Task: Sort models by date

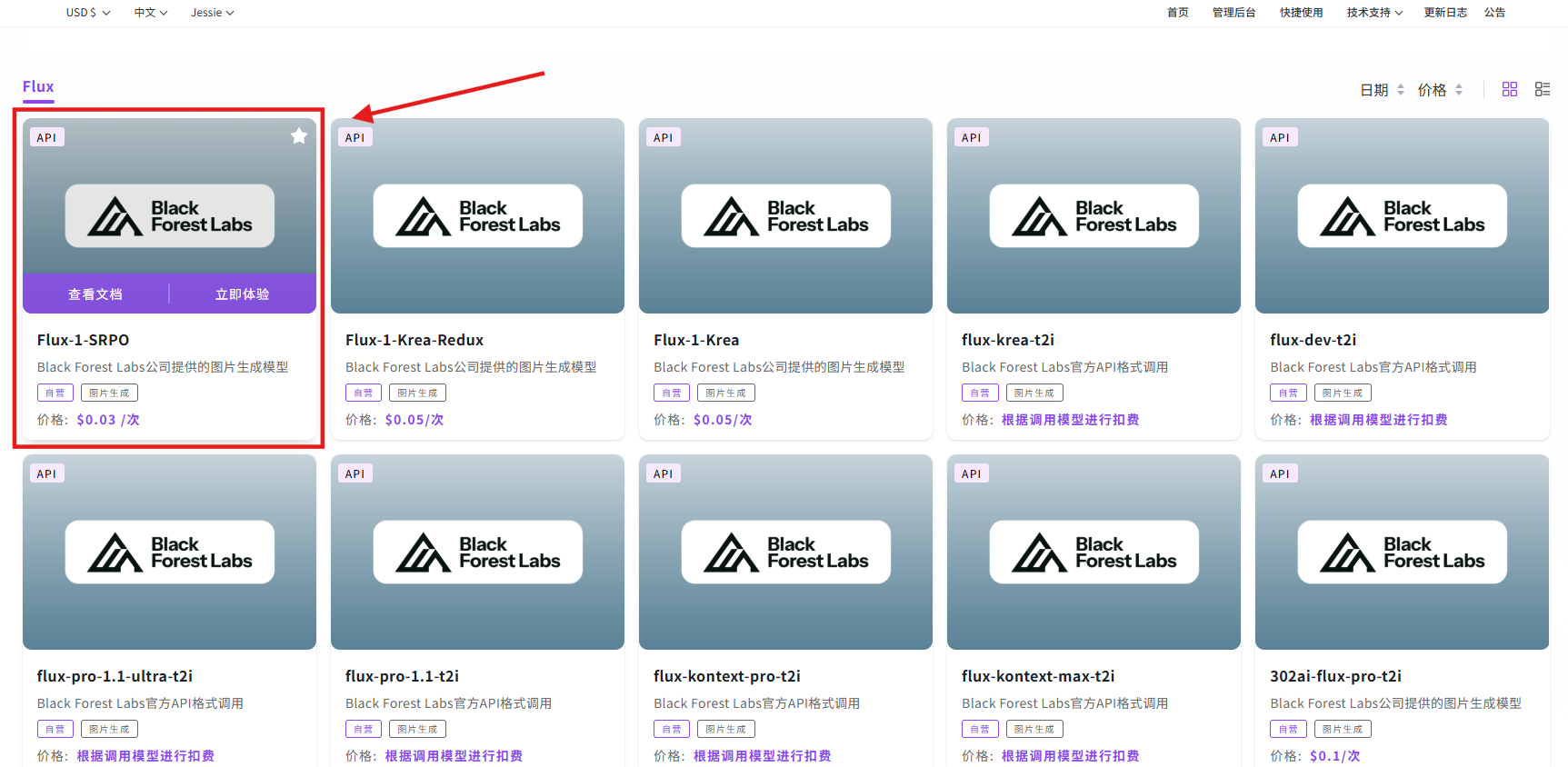Action: (1382, 90)
